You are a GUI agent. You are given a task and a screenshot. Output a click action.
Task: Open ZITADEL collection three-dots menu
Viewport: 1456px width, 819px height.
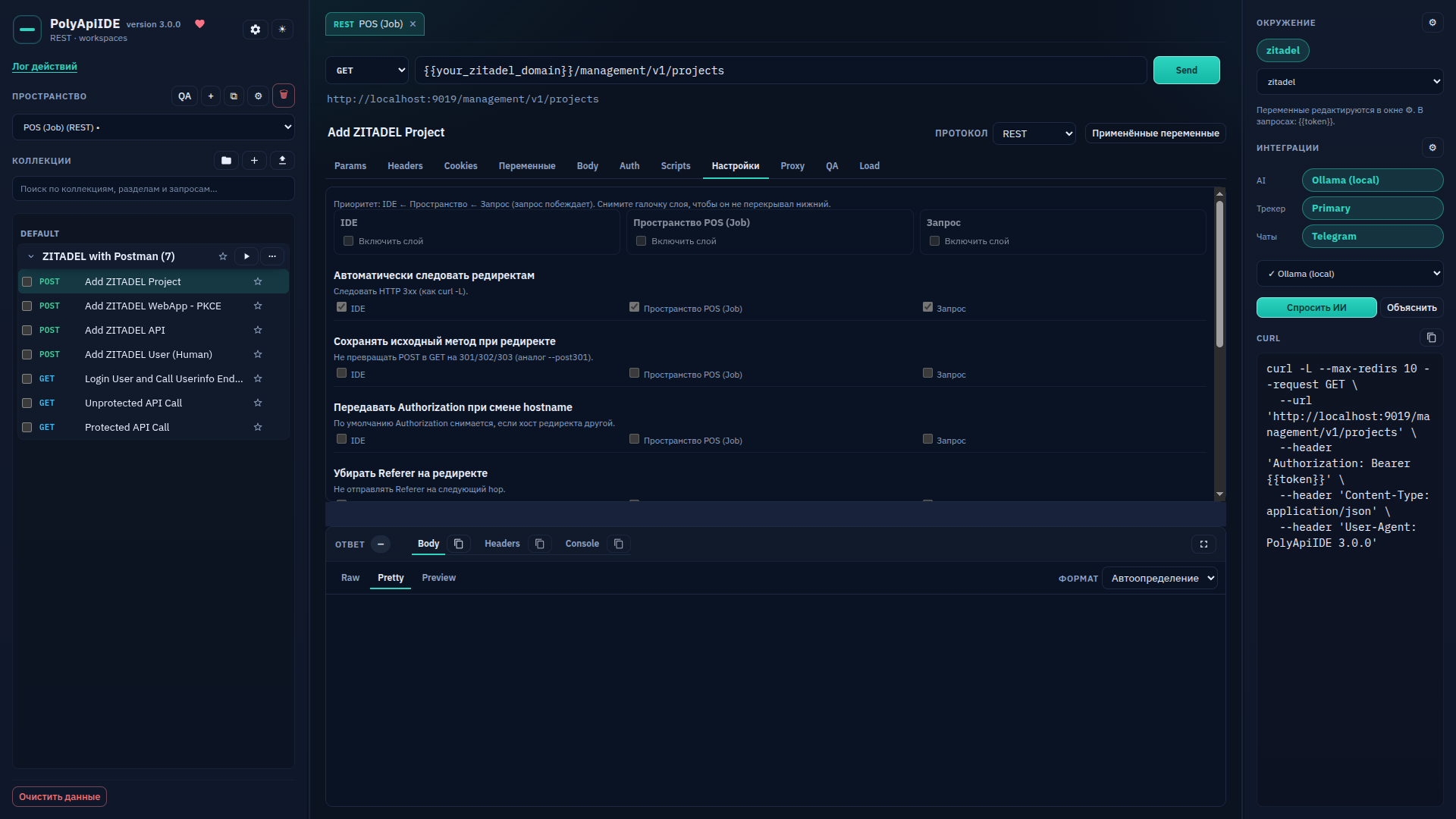point(272,256)
